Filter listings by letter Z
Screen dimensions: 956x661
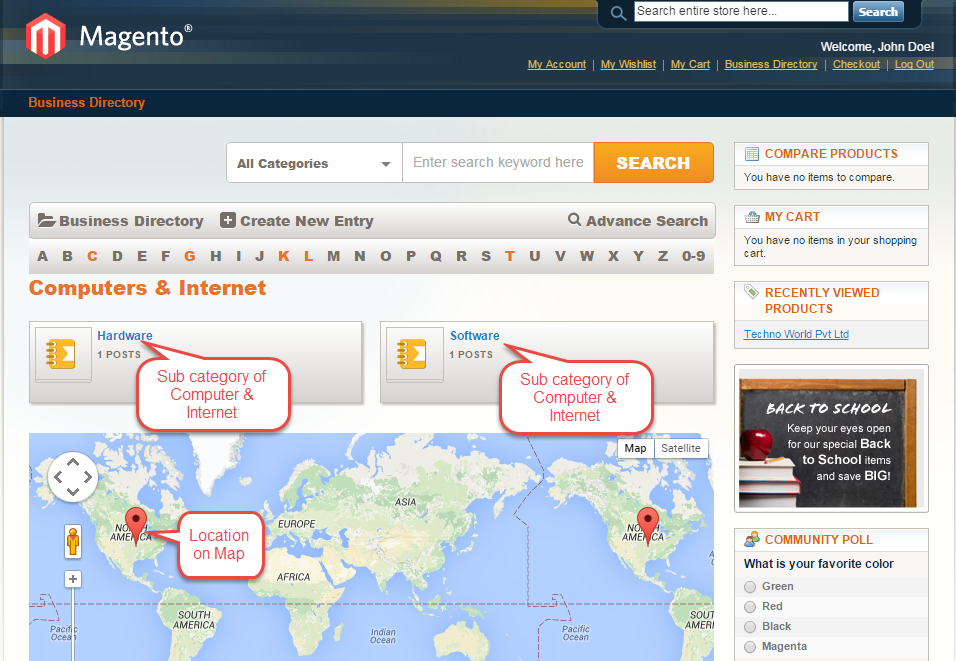point(663,256)
